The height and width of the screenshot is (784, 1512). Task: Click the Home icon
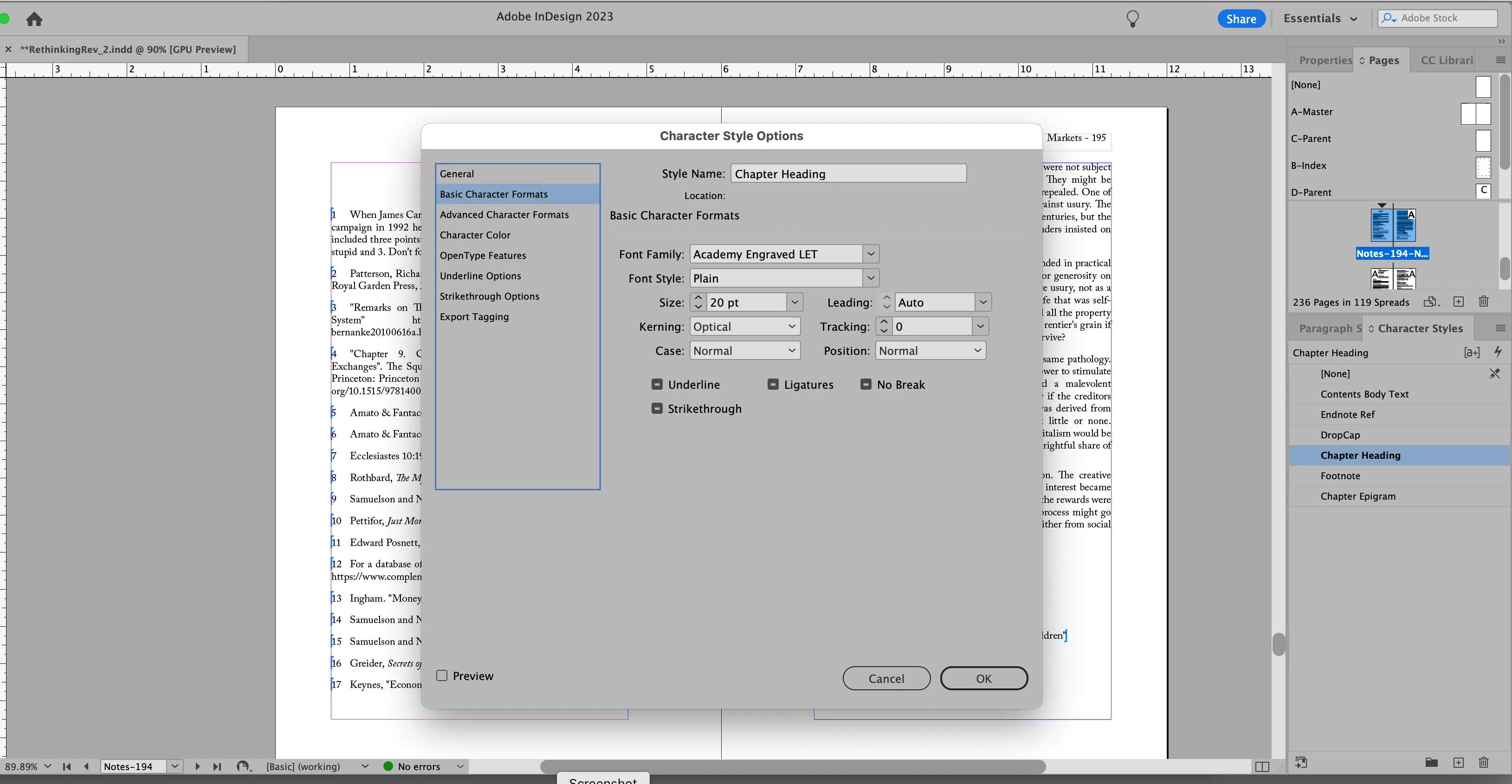34,19
